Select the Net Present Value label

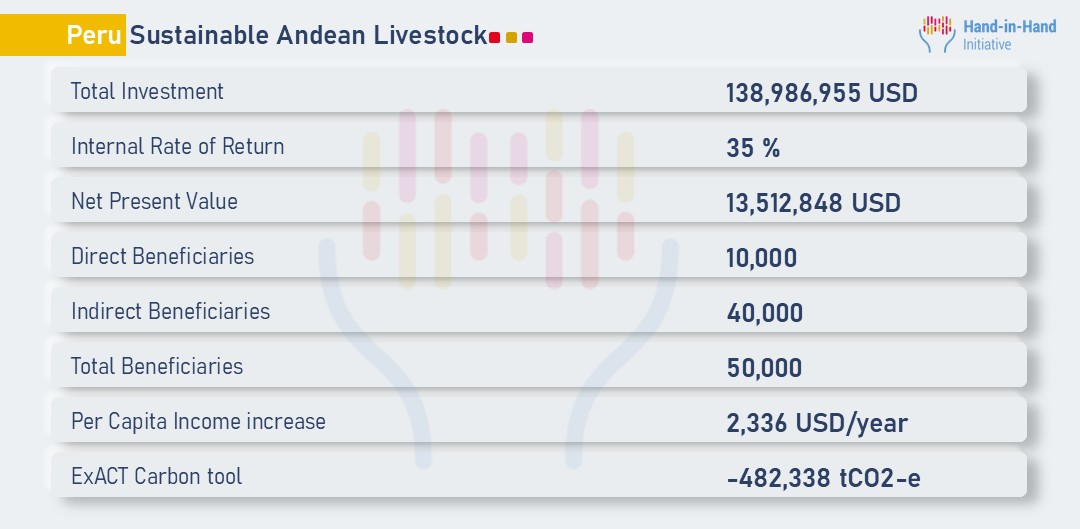click(x=154, y=202)
